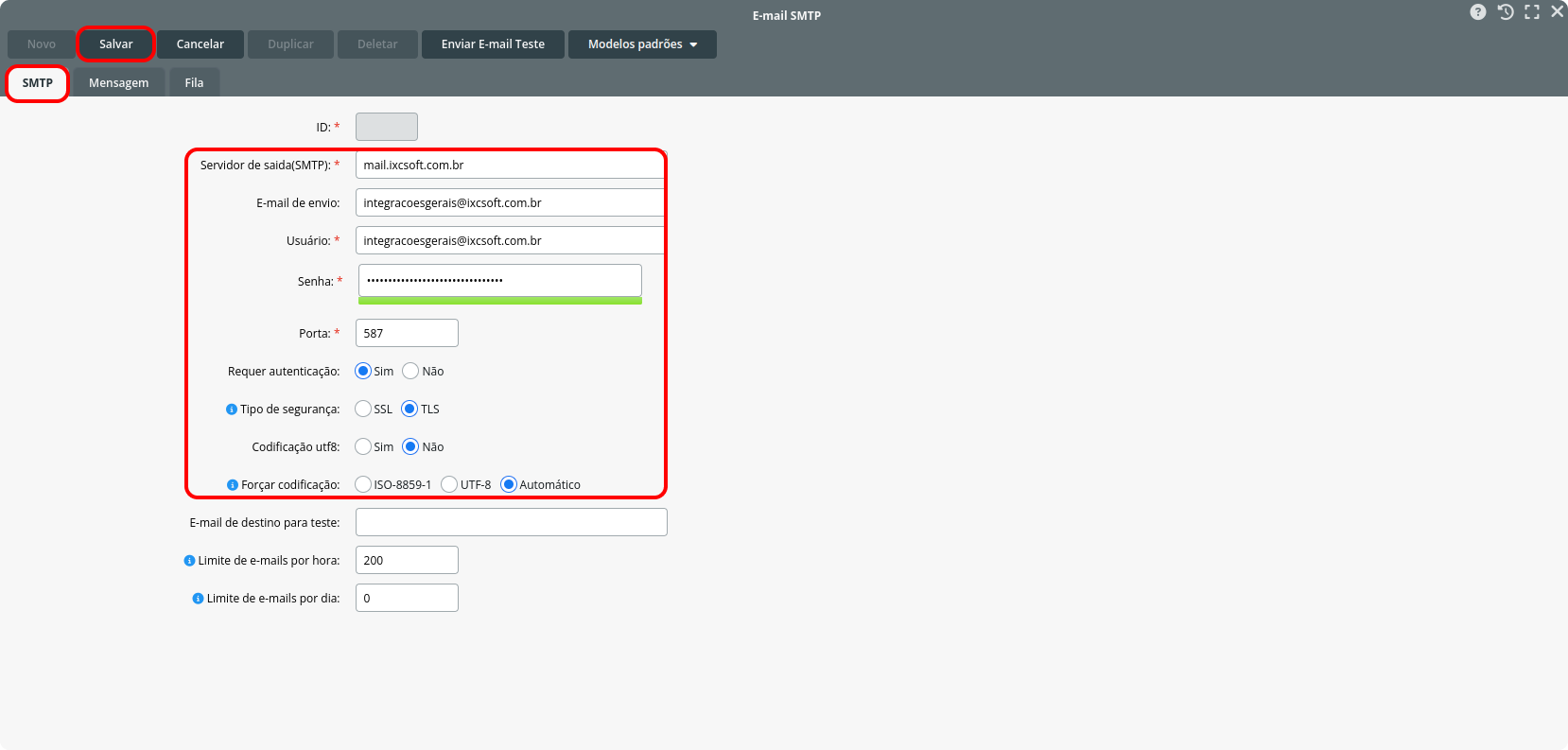Switch to the Mensagem tab
The image size is (1568, 750).
(x=119, y=83)
